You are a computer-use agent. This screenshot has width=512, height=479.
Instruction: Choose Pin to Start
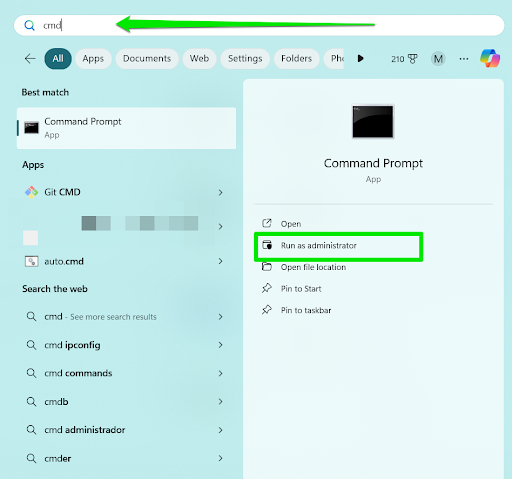[301, 289]
